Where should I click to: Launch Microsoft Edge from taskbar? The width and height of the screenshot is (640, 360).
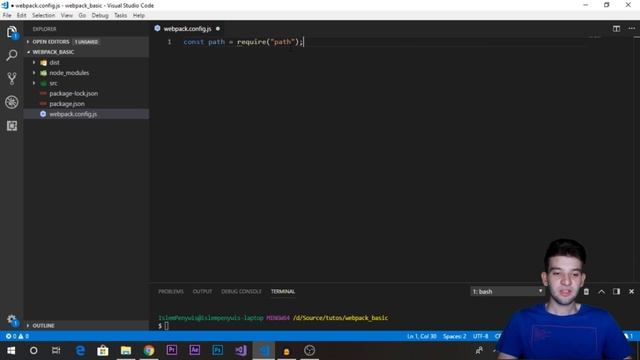(x=80, y=351)
